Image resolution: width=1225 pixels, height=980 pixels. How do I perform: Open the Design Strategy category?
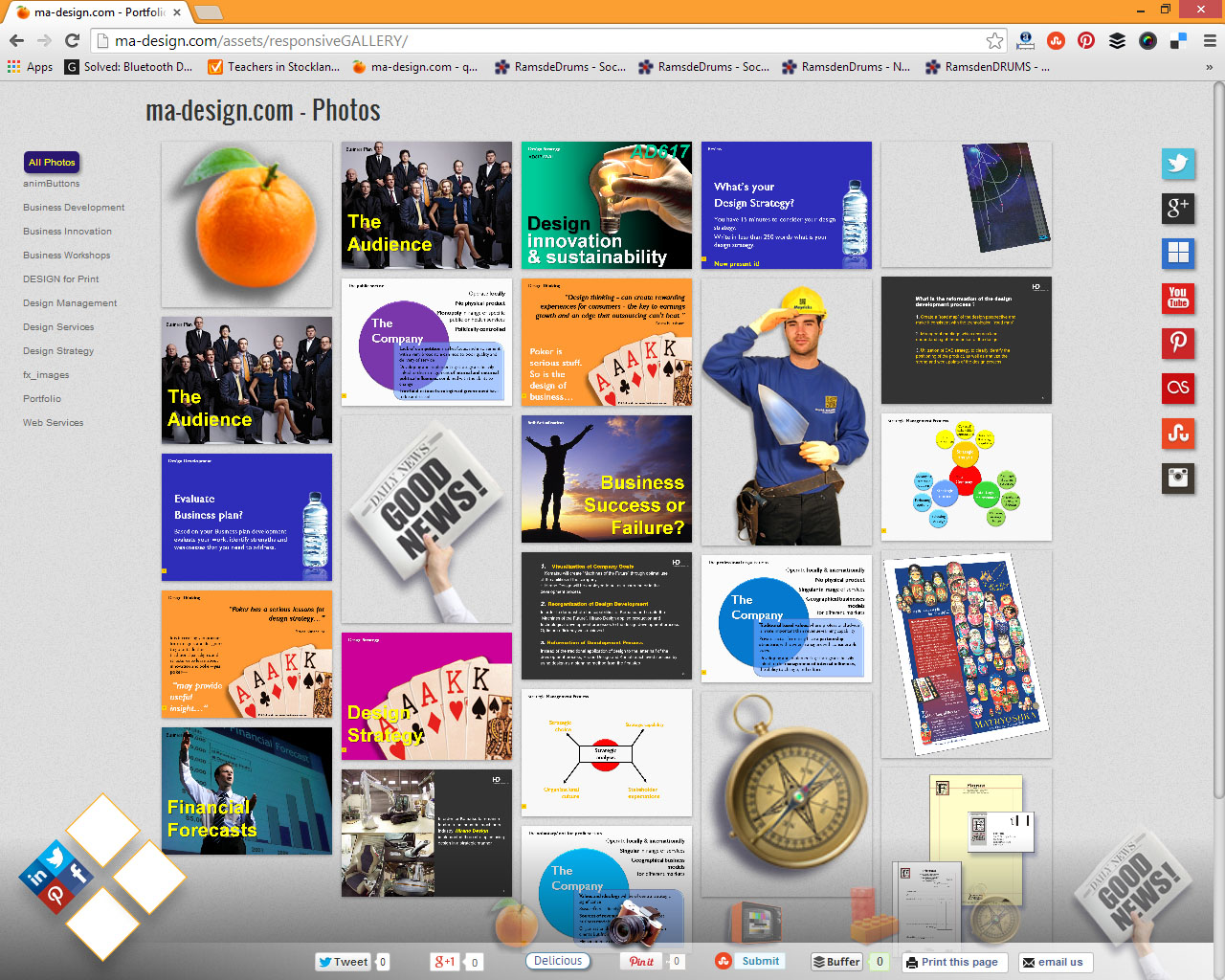click(58, 351)
